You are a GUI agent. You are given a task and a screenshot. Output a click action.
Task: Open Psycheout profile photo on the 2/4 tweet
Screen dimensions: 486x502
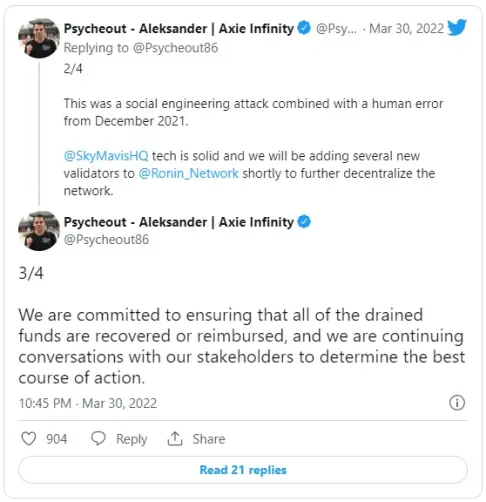pyautogui.click(x=39, y=38)
